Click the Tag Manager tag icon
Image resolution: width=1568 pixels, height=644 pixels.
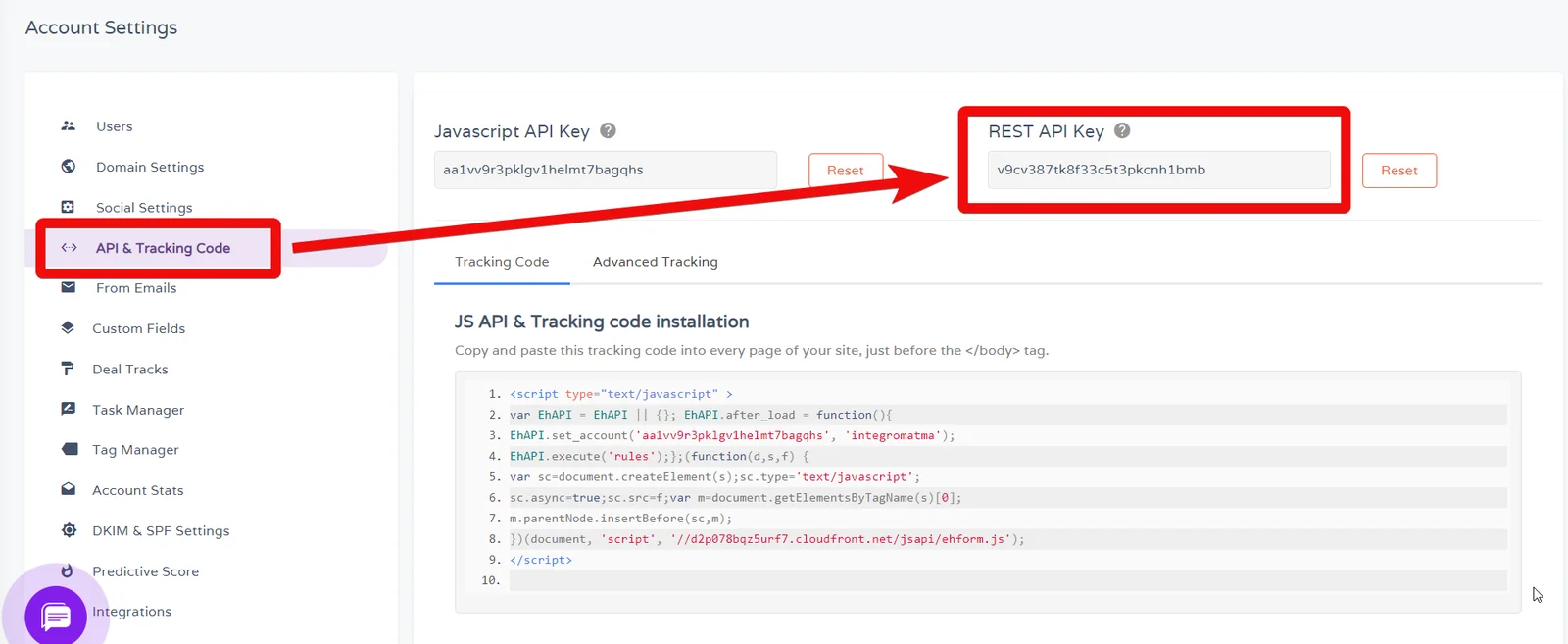point(69,449)
